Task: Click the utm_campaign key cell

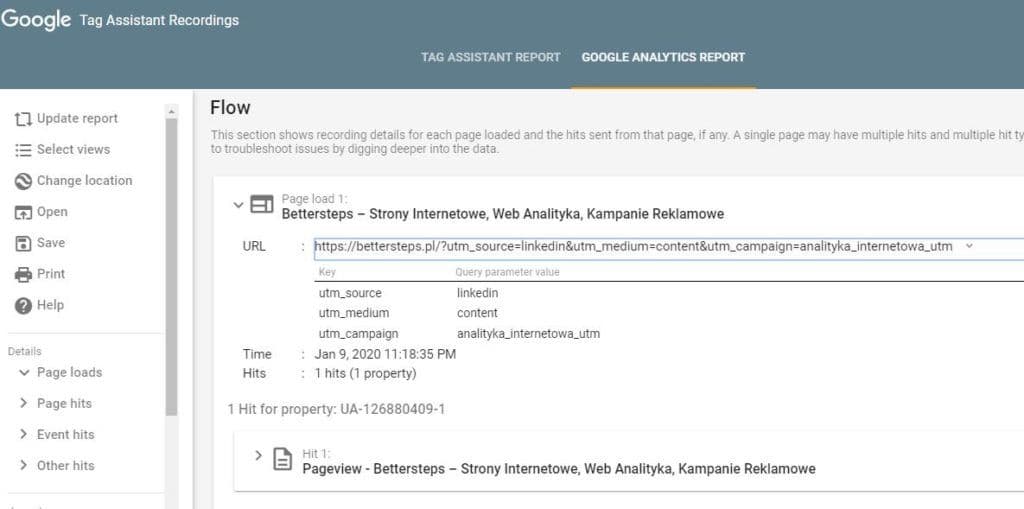Action: point(359,334)
